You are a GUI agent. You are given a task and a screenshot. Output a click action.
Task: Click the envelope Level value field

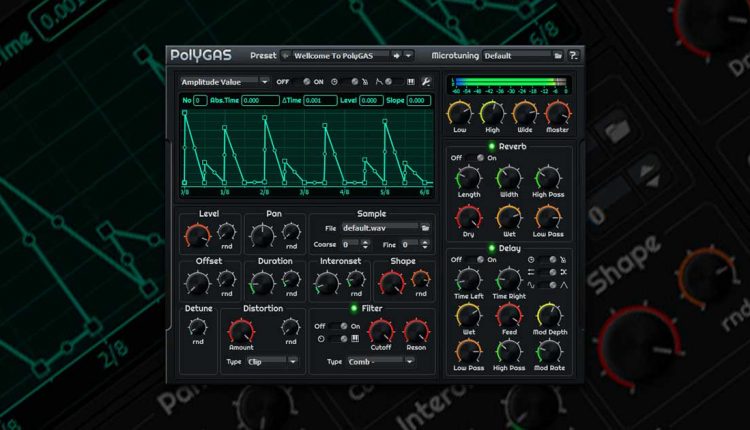(371, 100)
